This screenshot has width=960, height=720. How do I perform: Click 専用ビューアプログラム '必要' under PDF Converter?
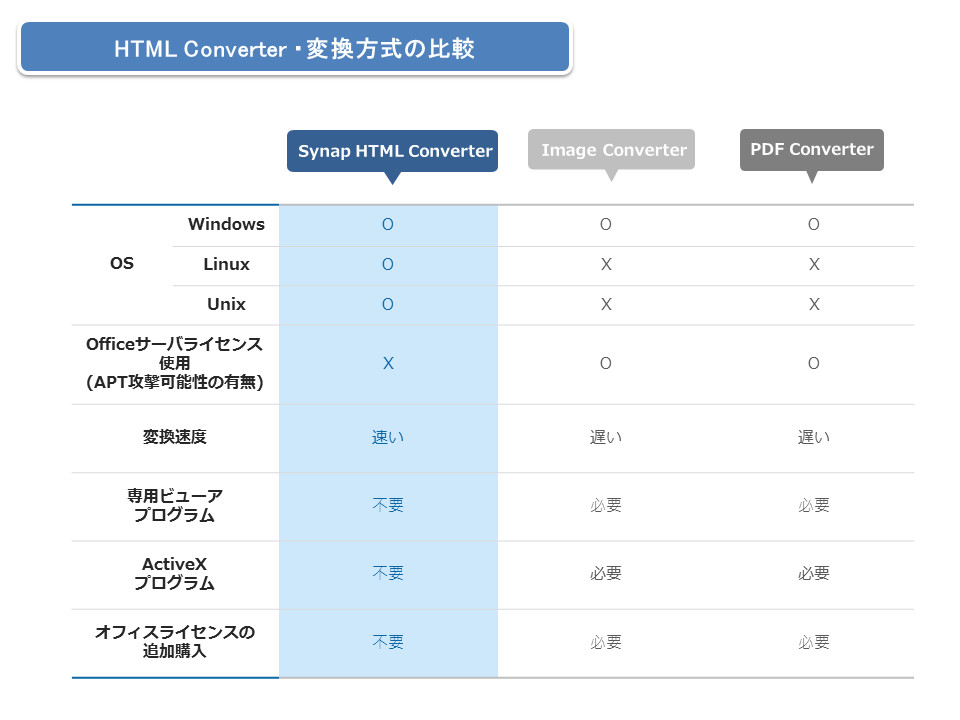814,505
